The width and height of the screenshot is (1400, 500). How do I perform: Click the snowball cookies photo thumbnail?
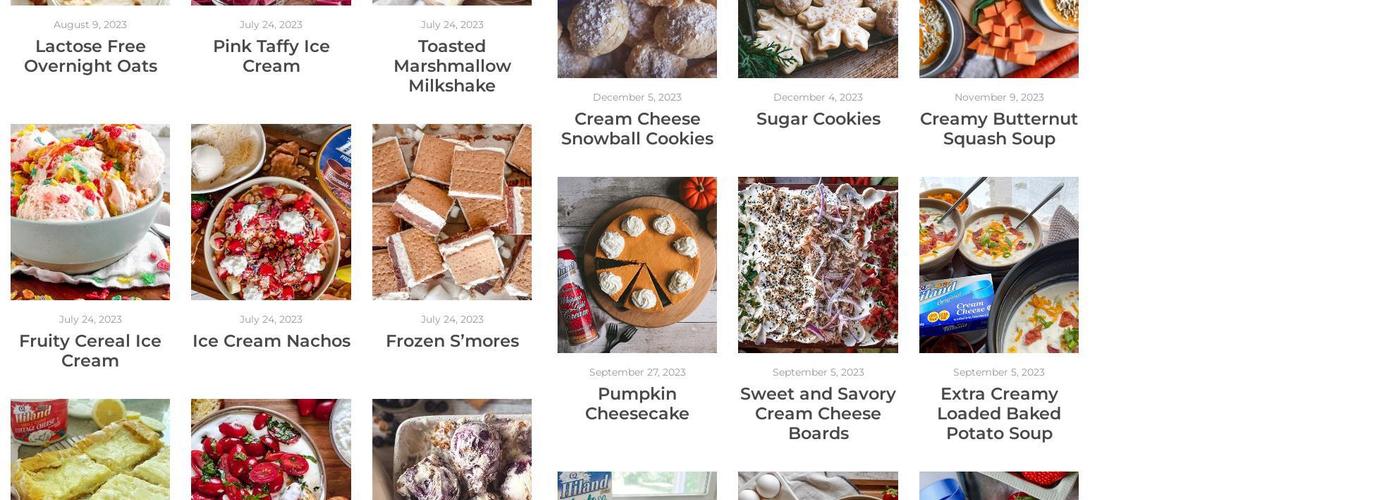637,39
